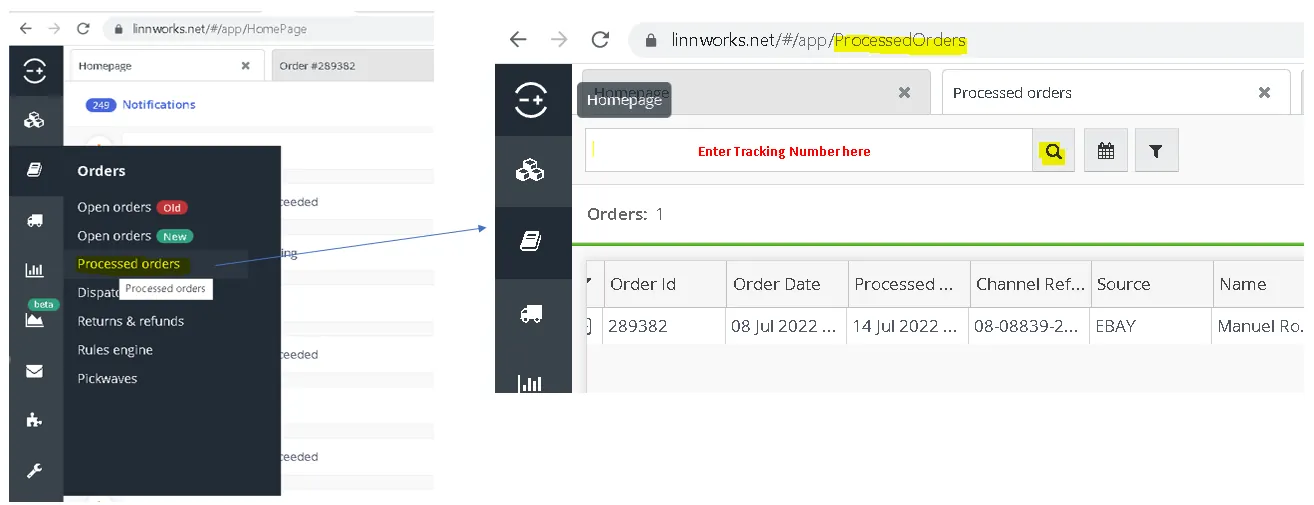Open Inventory boxes icon in left screenshot sidebar
Viewport: 1314px width, 505px height.
(35, 121)
